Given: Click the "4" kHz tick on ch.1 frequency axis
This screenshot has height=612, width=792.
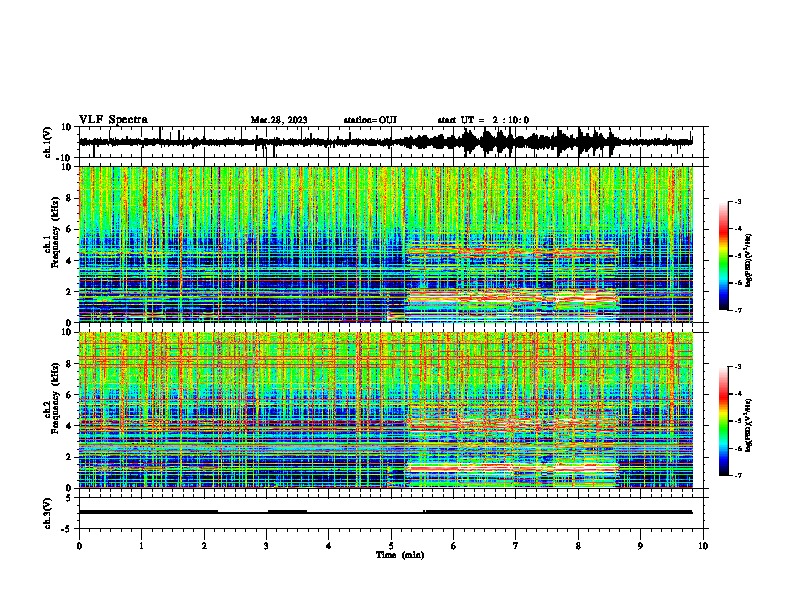Looking at the screenshot, I should (x=70, y=261).
